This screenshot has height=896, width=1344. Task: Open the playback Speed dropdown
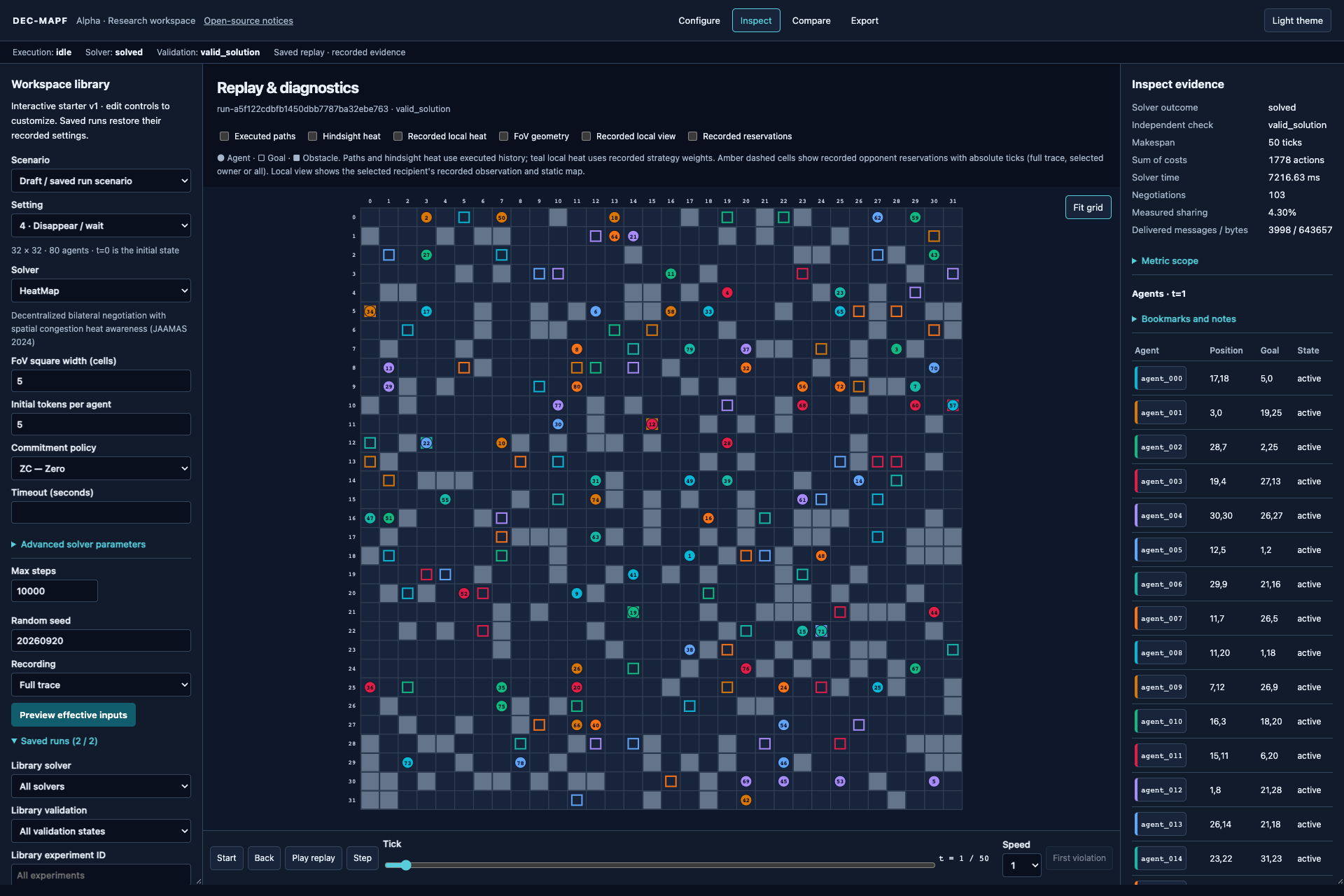(1022, 865)
